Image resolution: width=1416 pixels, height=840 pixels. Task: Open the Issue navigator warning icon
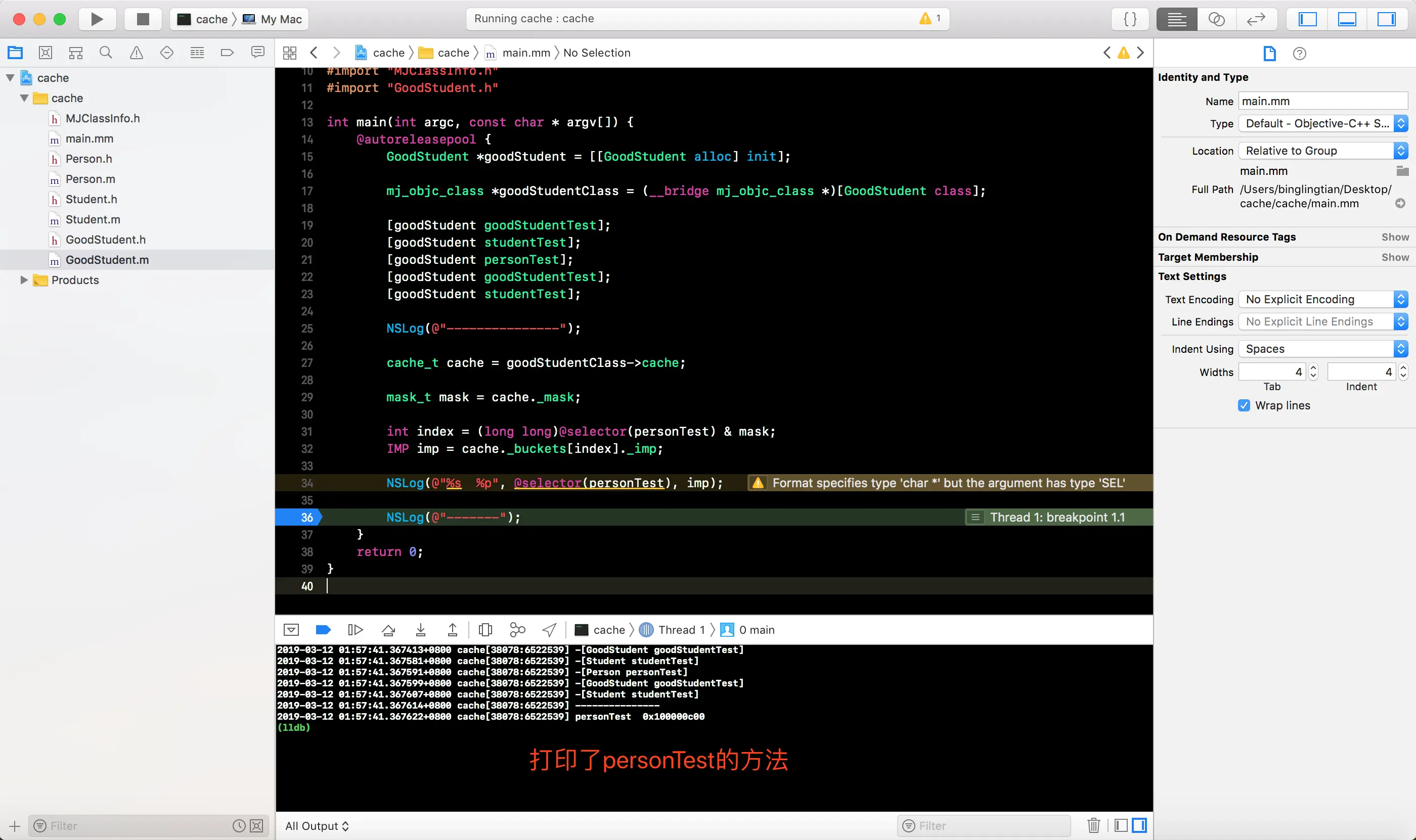(136, 53)
